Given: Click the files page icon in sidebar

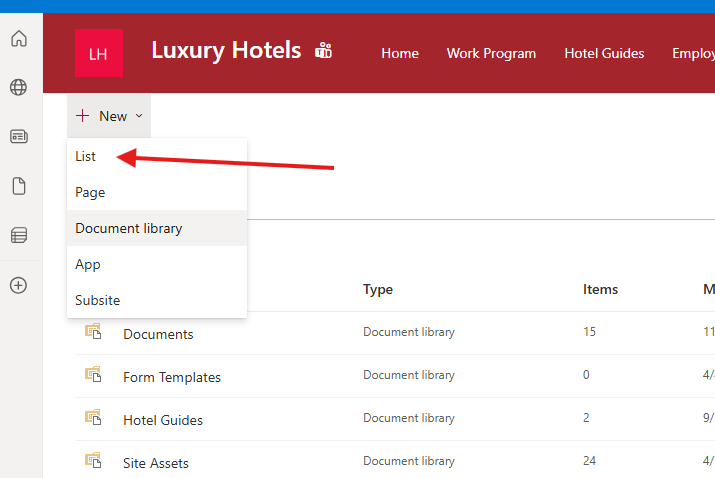Looking at the screenshot, I should pyautogui.click(x=18, y=186).
